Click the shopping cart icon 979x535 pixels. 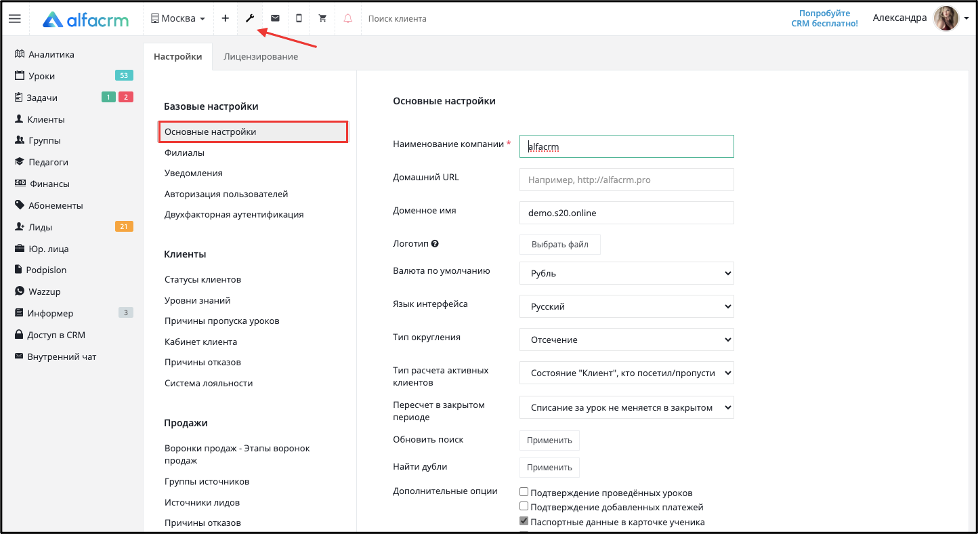point(322,18)
